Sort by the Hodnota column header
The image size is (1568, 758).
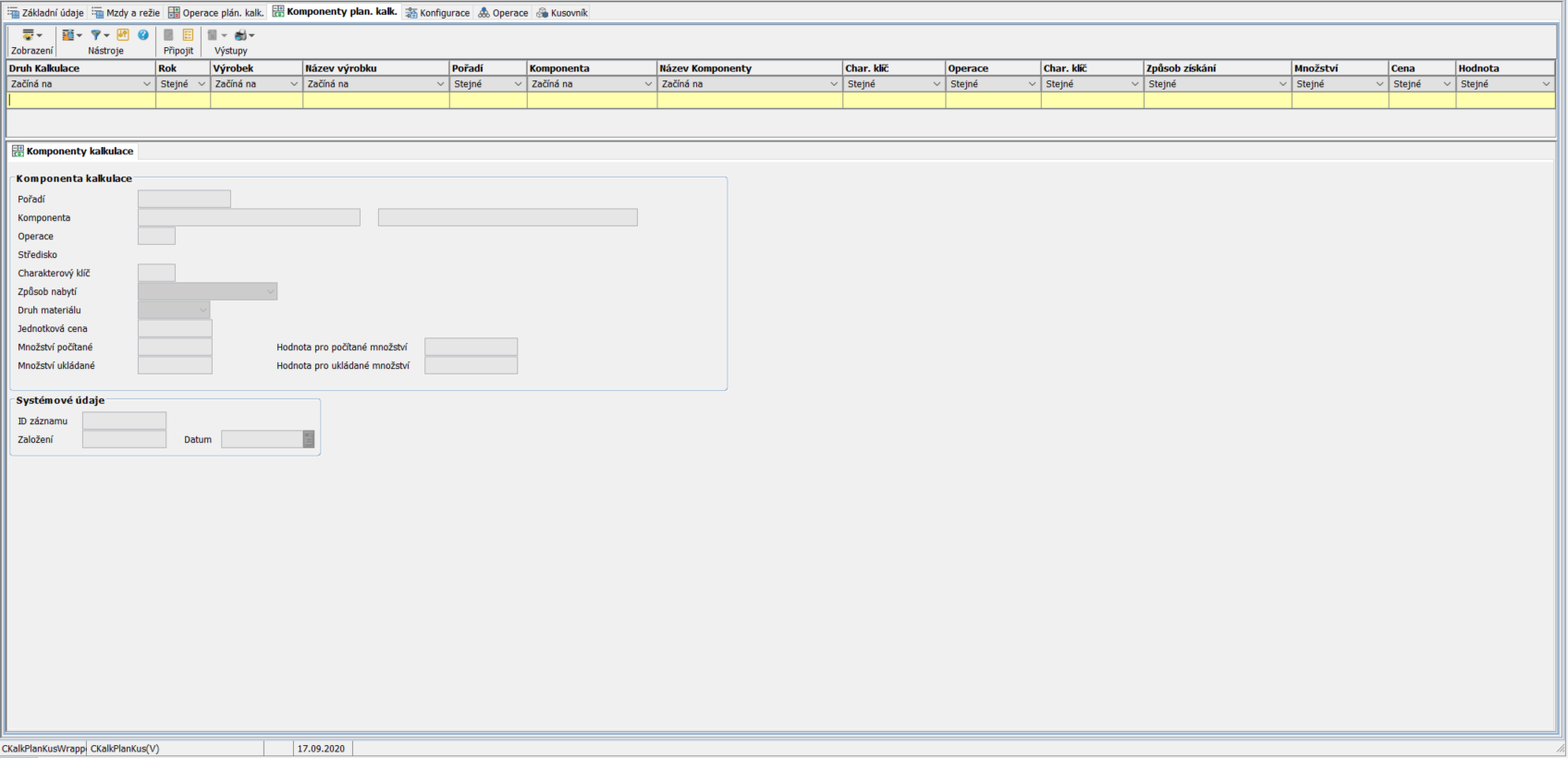[x=1504, y=68]
